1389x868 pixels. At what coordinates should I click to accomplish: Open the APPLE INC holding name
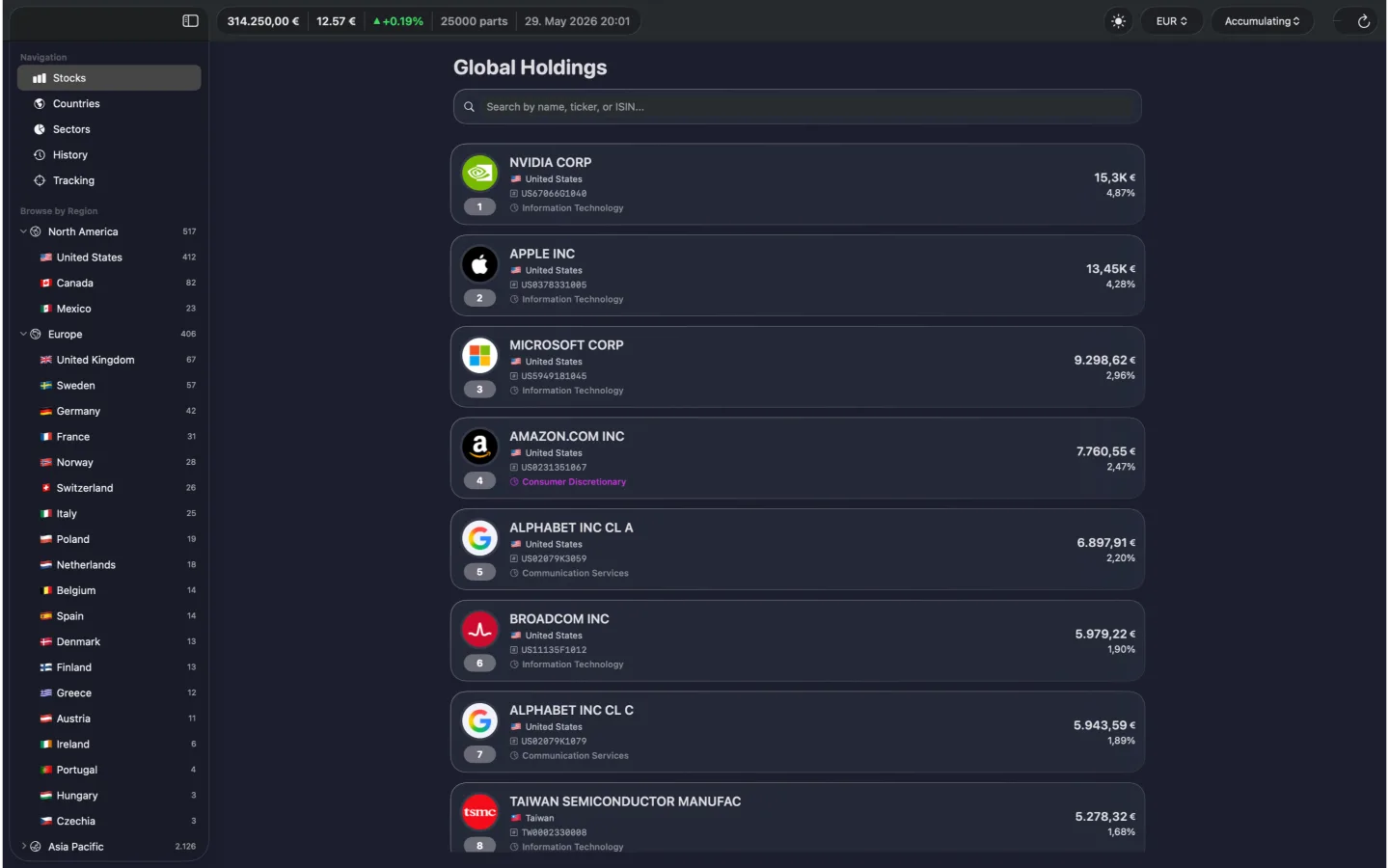(x=542, y=254)
